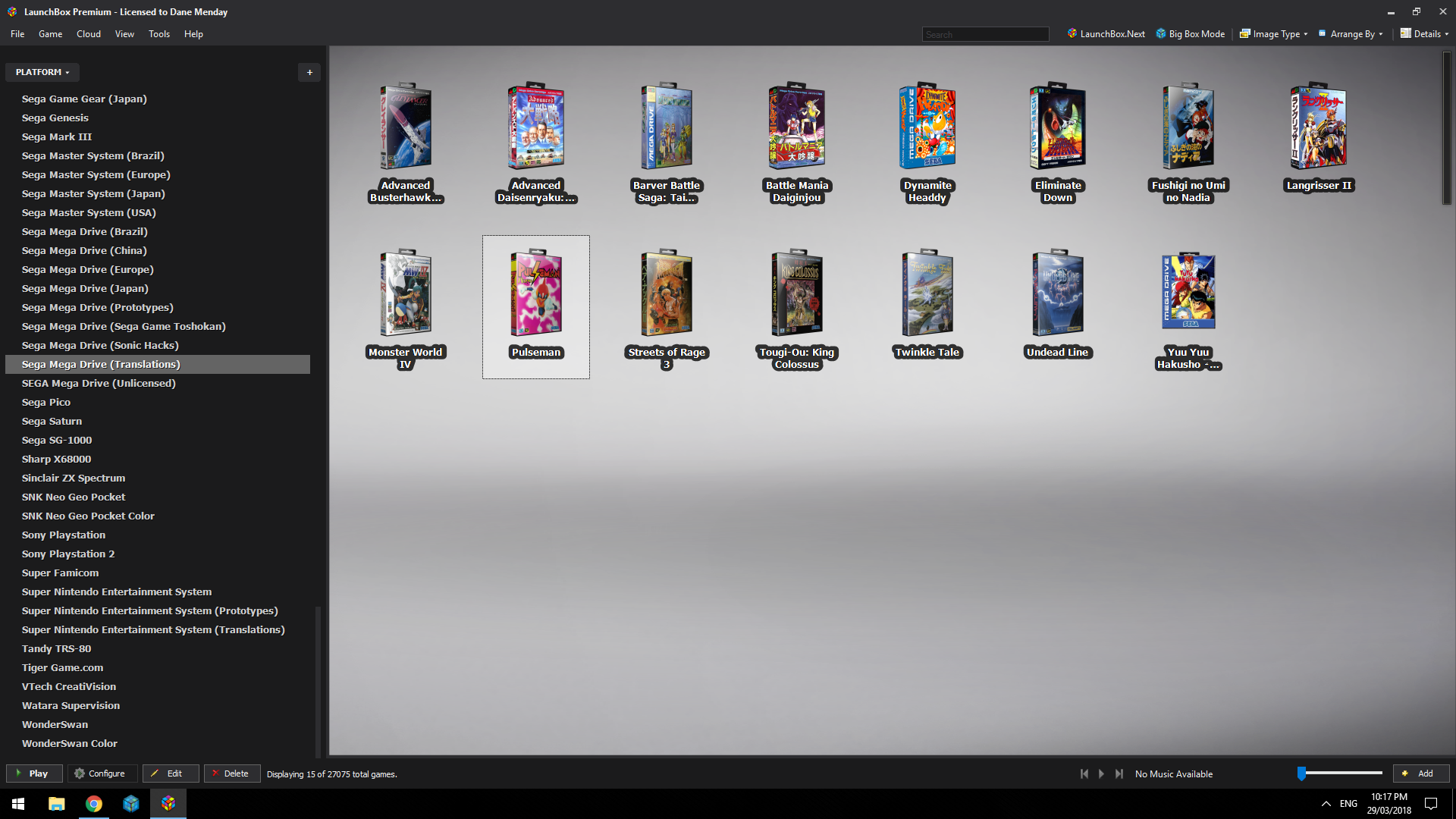Open the Help menu
Viewport: 1456px width, 819px height.
point(193,34)
